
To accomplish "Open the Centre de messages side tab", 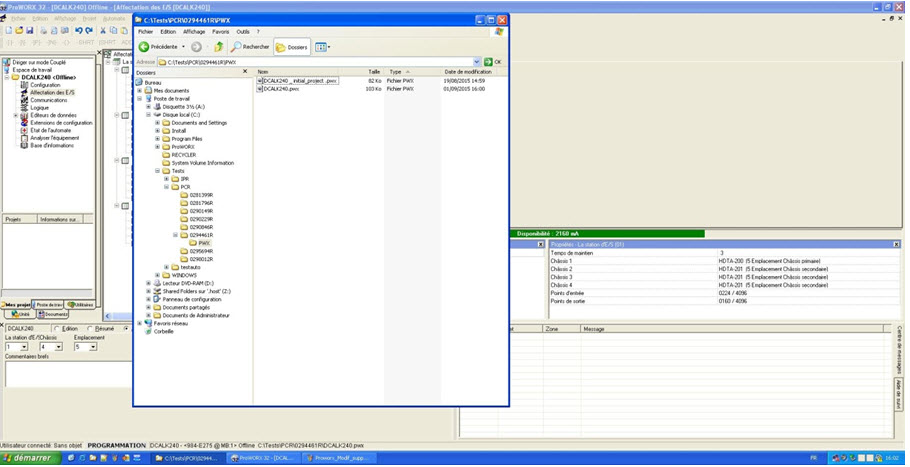I will tap(899, 349).
